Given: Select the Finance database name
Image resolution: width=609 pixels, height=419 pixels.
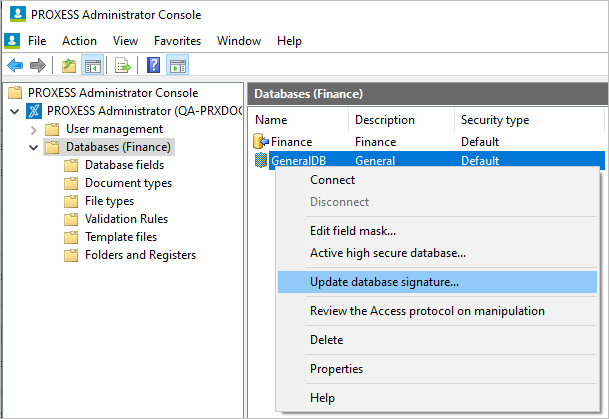Looking at the screenshot, I should coord(291,142).
